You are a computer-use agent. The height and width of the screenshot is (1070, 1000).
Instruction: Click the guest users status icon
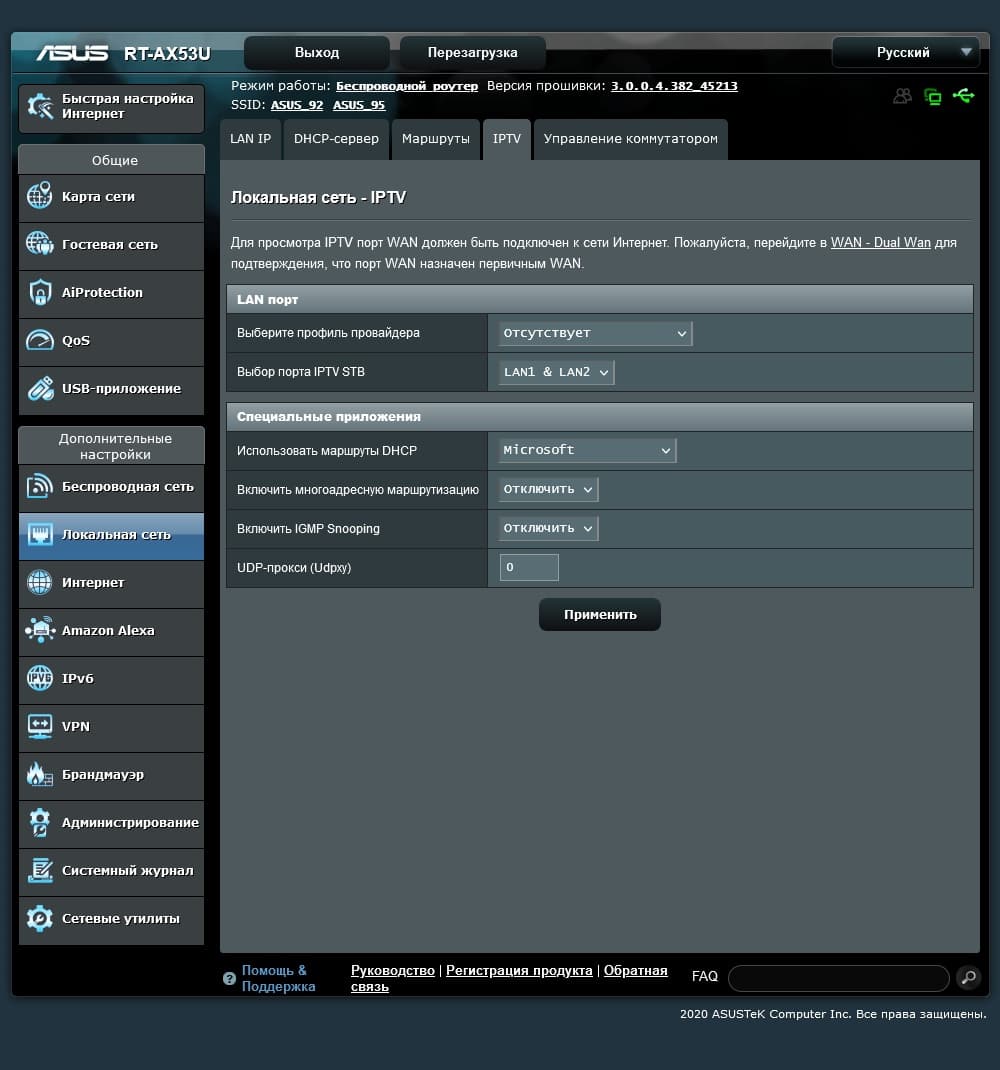click(902, 96)
